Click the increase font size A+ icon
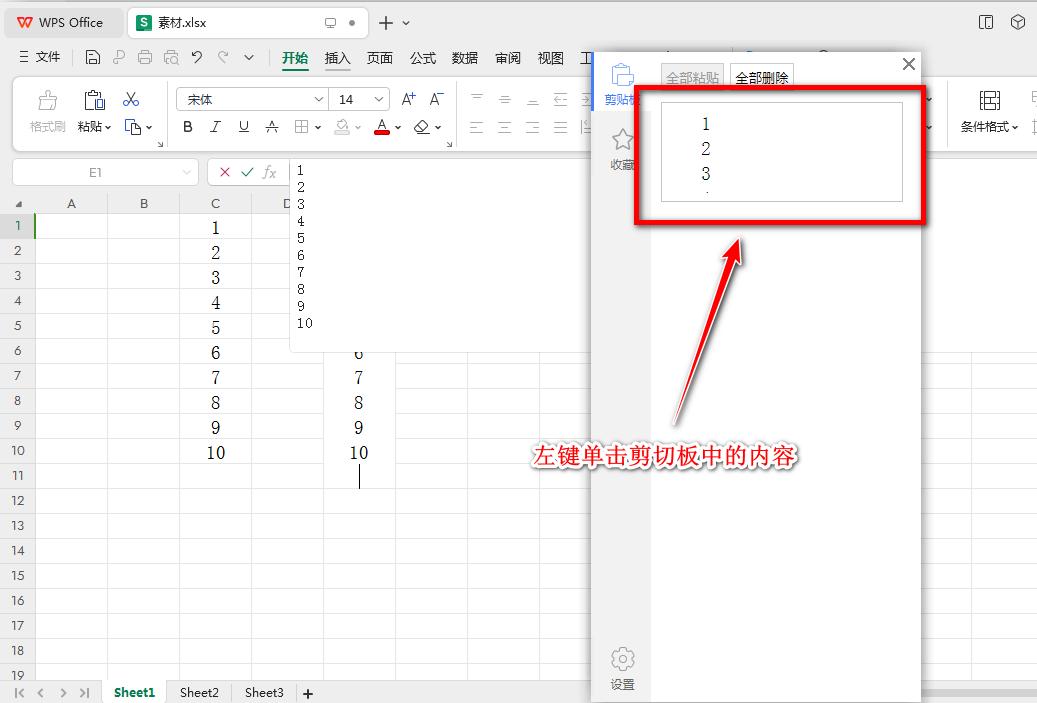 409,99
